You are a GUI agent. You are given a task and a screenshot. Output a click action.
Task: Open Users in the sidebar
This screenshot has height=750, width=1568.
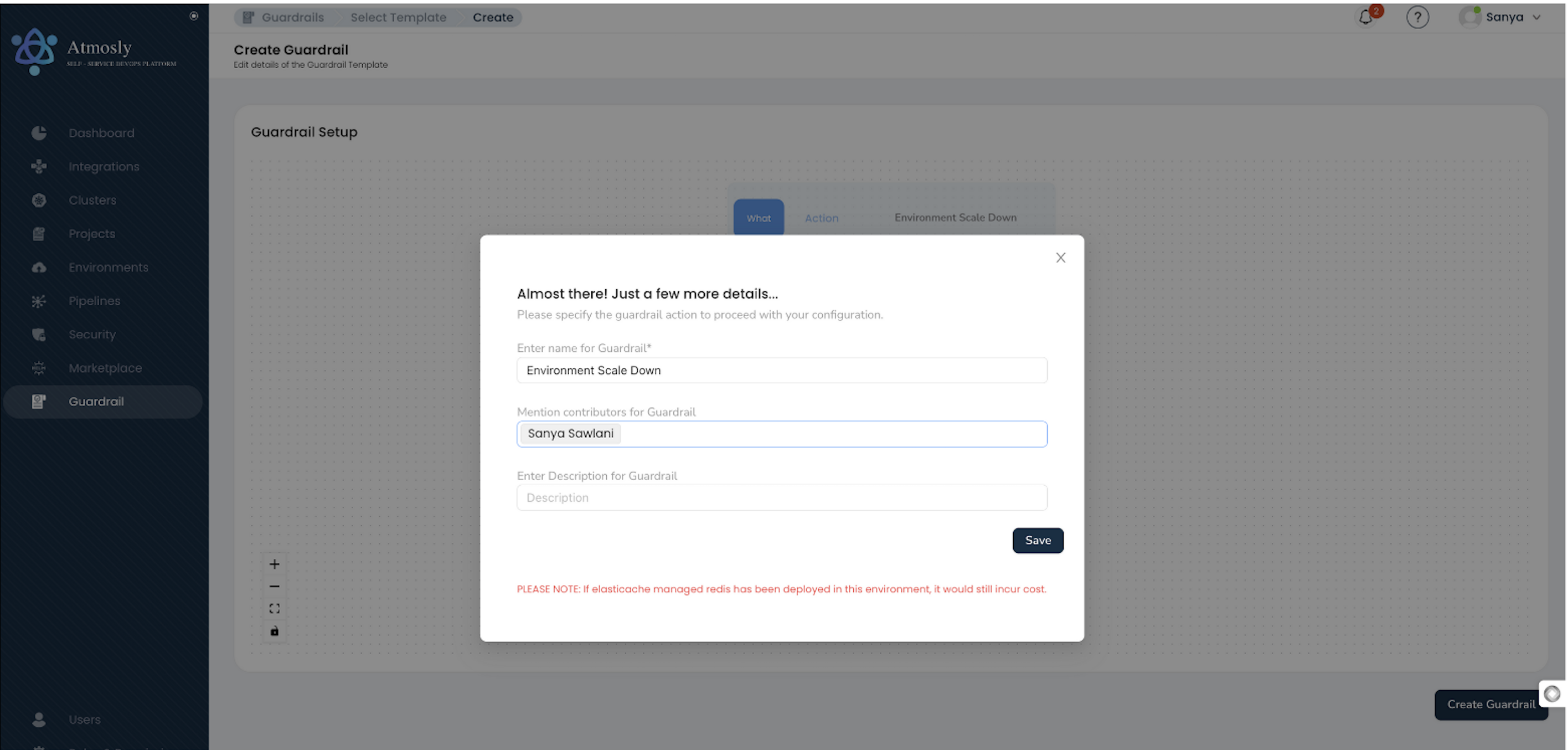click(x=84, y=719)
